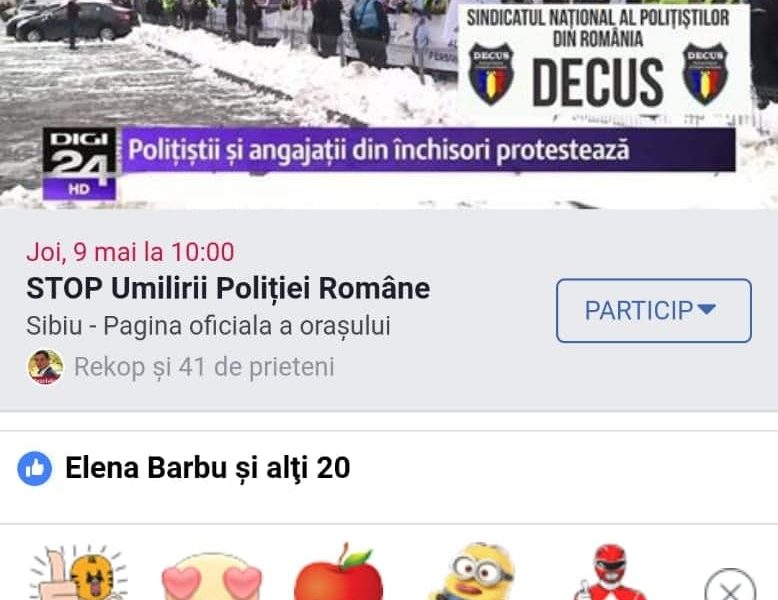Click the left DECUS shield emblem
Image resolution: width=778 pixels, height=600 pixels.
click(491, 74)
